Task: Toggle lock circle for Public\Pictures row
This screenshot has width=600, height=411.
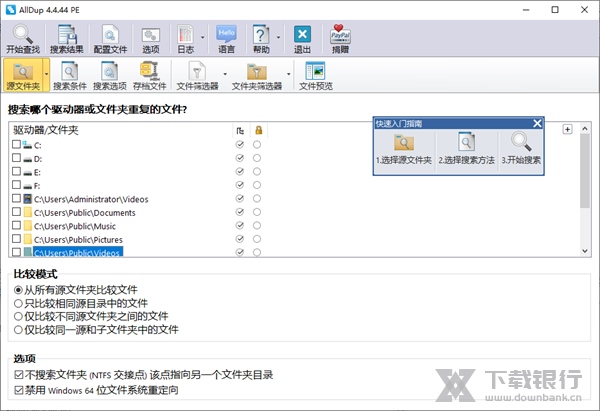Action: click(257, 239)
